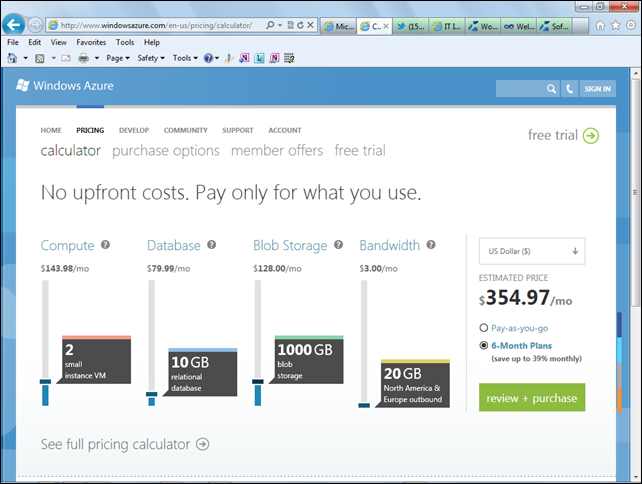Go to the COMMUNITY nav link
642x484 pixels.
[185, 130]
